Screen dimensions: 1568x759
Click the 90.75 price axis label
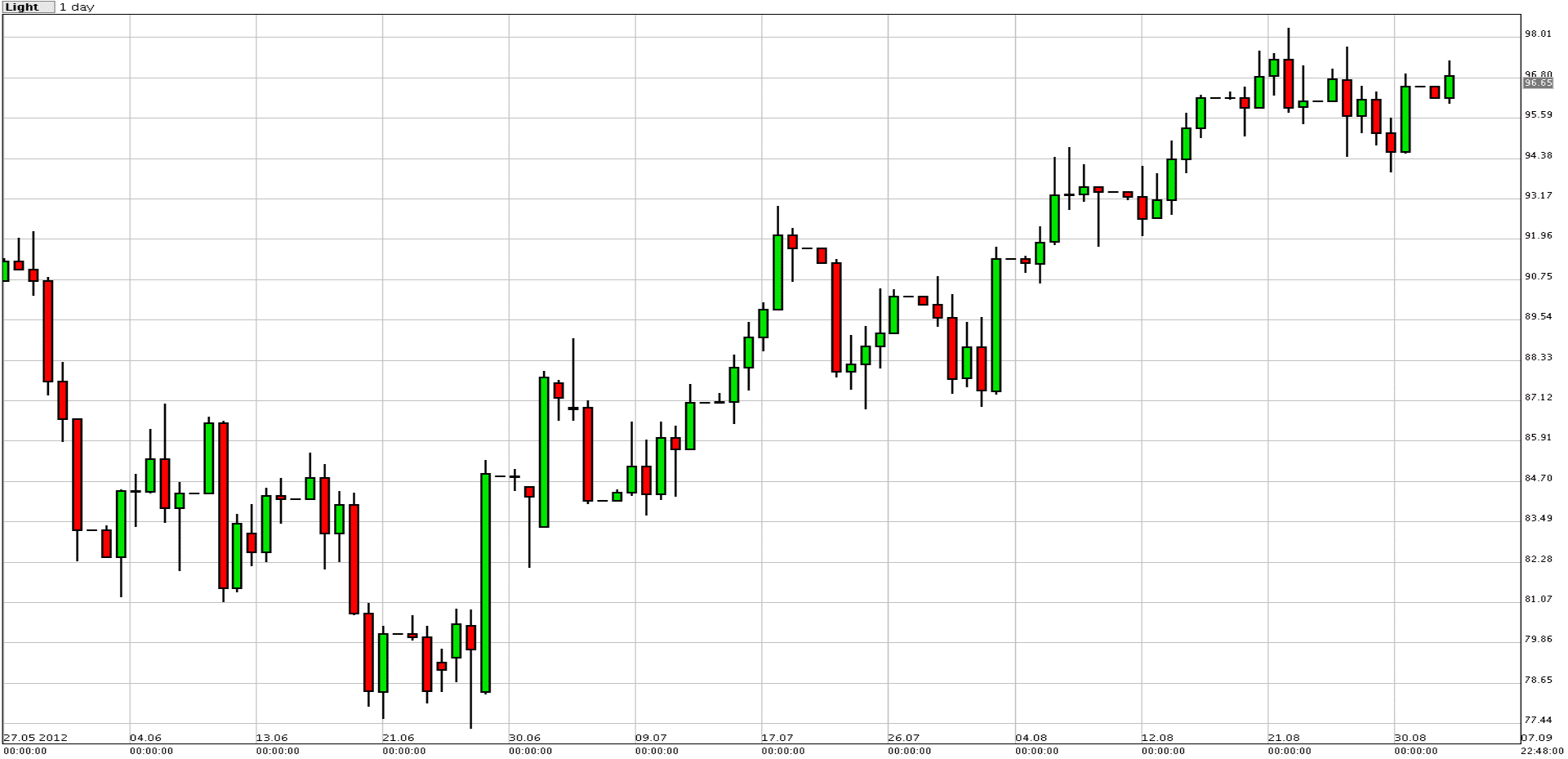[x=1538, y=276]
